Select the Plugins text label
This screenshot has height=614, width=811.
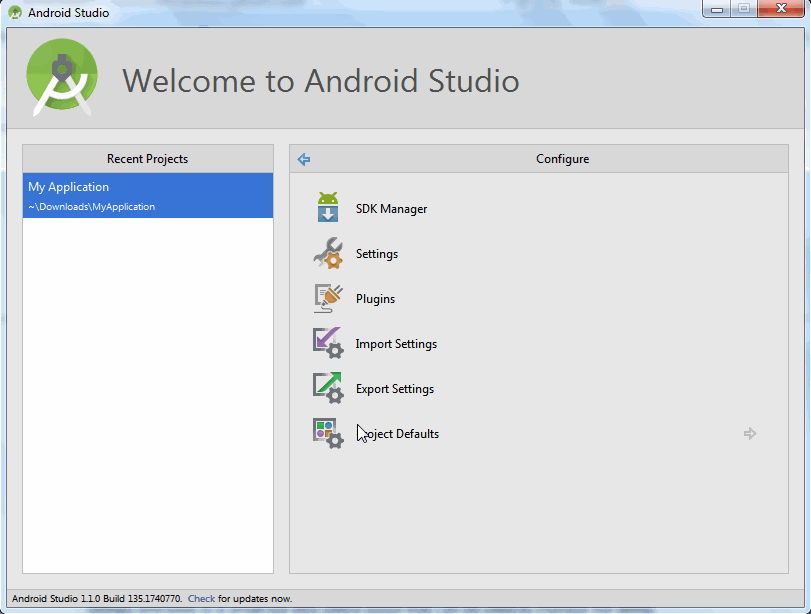(x=375, y=298)
